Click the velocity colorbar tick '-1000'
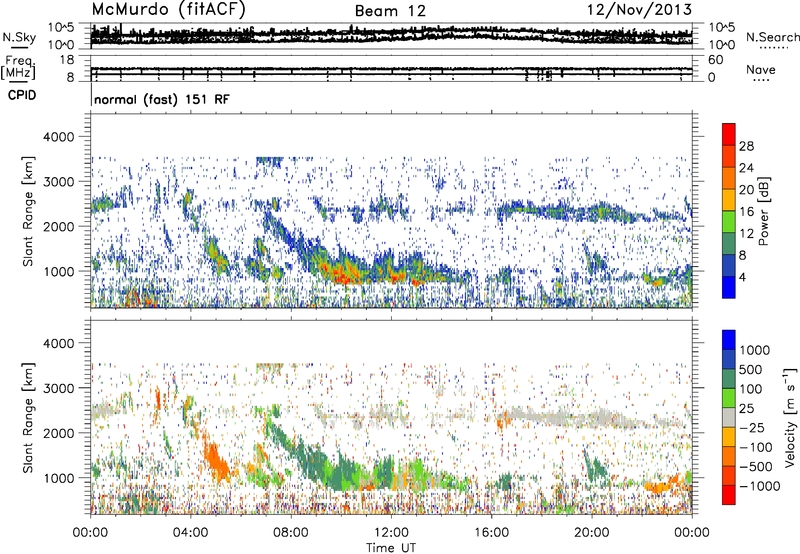800x554 pixels. click(x=759, y=486)
